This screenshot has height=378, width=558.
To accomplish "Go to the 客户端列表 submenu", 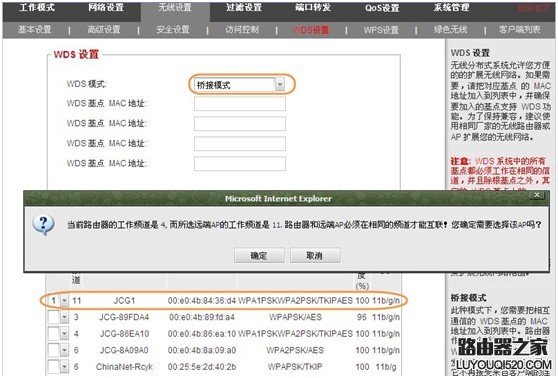I will 519,30.
